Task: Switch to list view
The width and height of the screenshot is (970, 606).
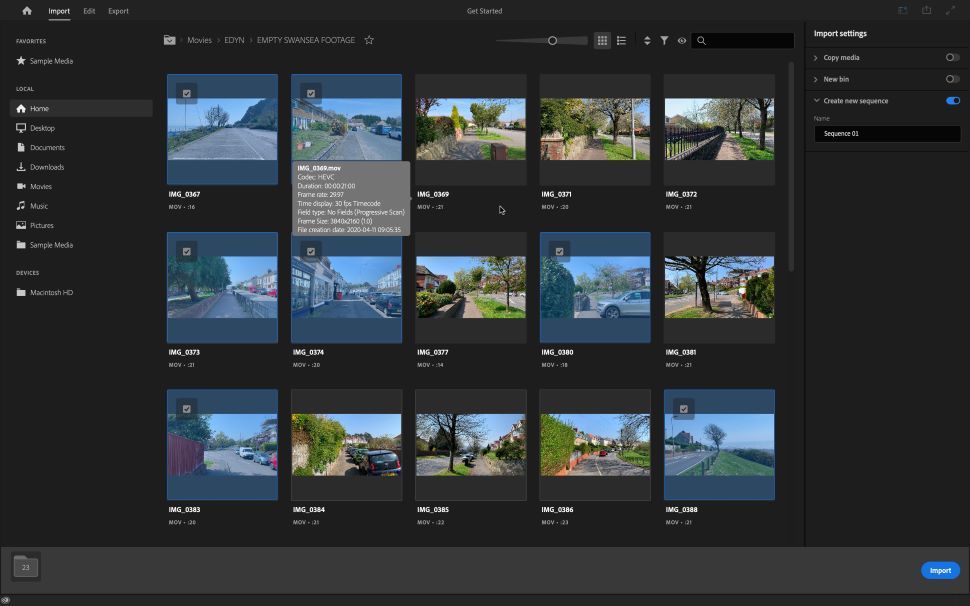Action: [621, 40]
